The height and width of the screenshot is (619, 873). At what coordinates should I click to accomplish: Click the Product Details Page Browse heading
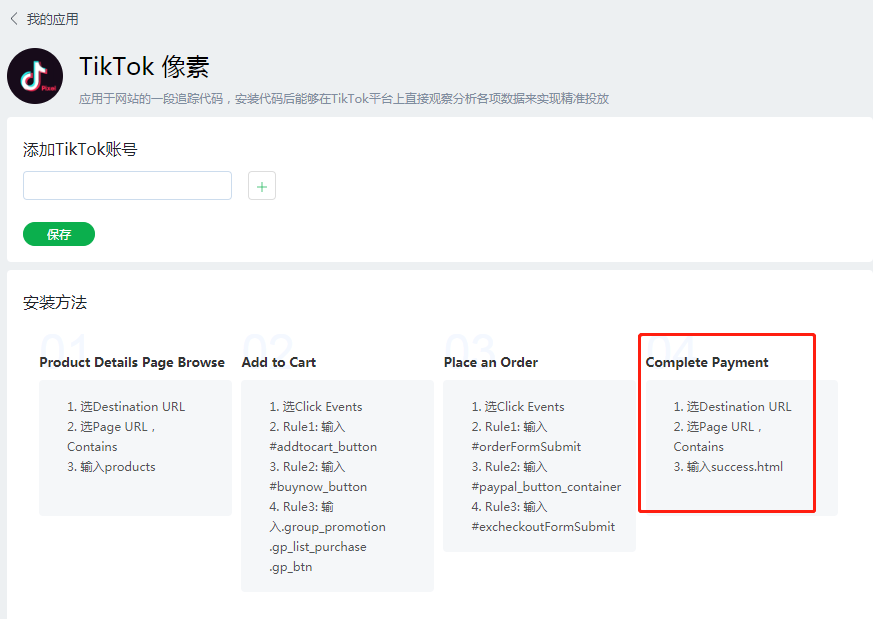click(x=132, y=362)
